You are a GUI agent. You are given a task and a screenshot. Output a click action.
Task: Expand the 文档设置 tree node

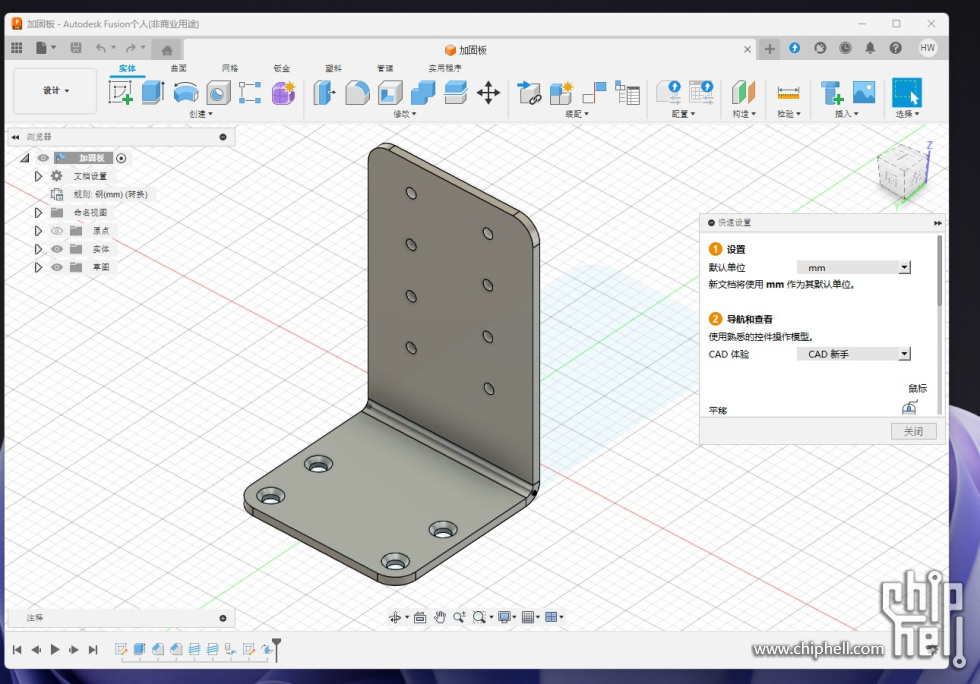tap(38, 176)
